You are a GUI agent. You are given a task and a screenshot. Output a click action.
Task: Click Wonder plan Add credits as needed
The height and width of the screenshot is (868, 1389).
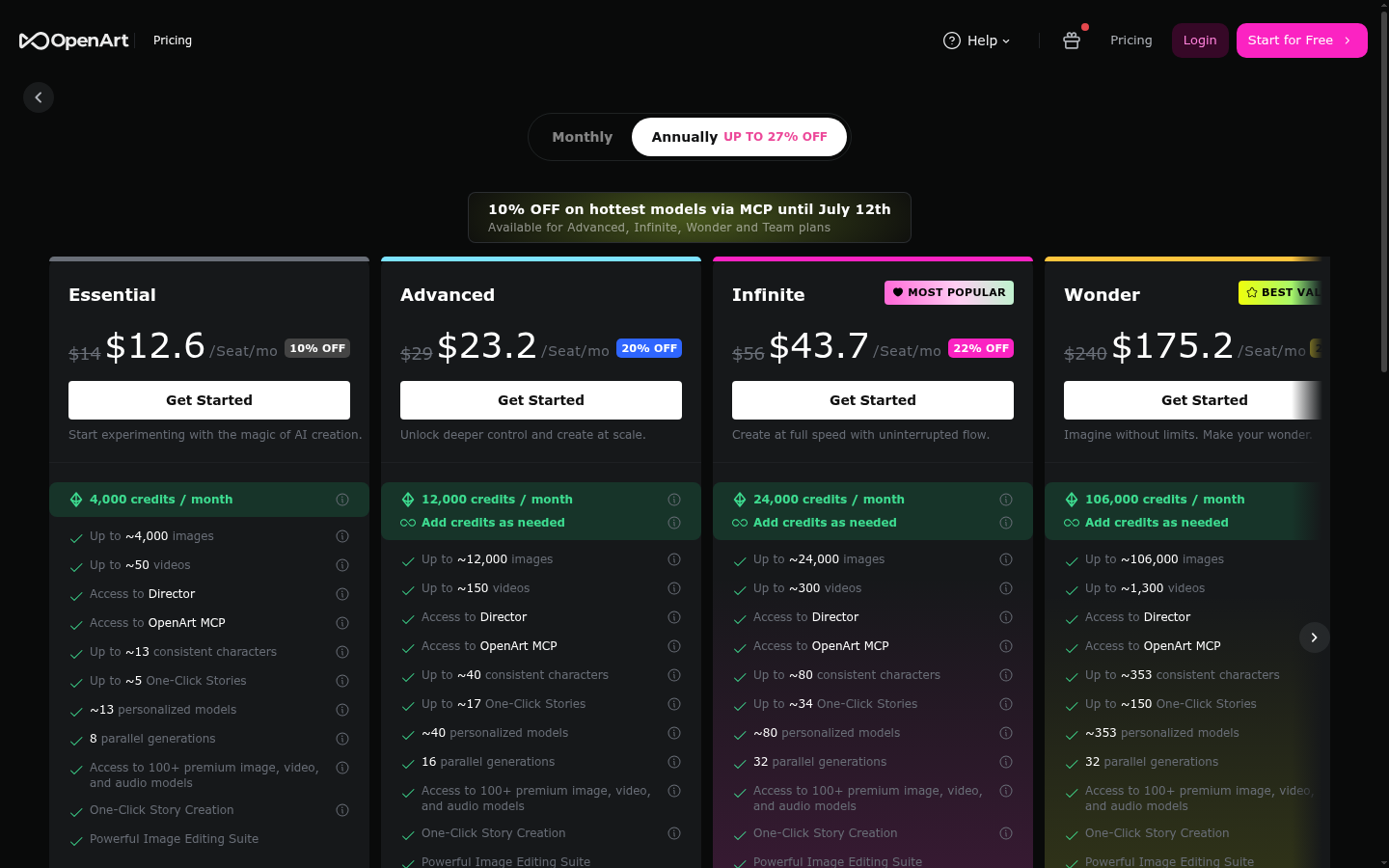point(1157,523)
